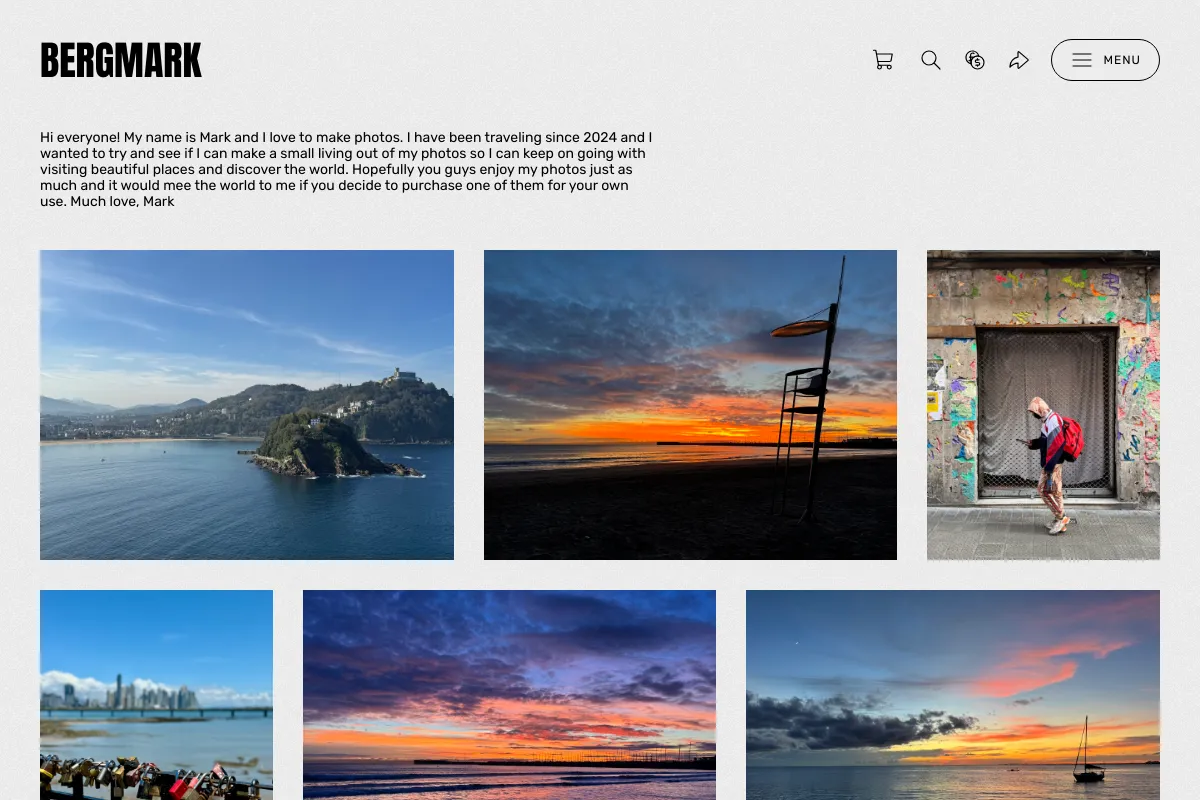Open the MENU button
The width and height of the screenshot is (1200, 800).
pos(1105,60)
